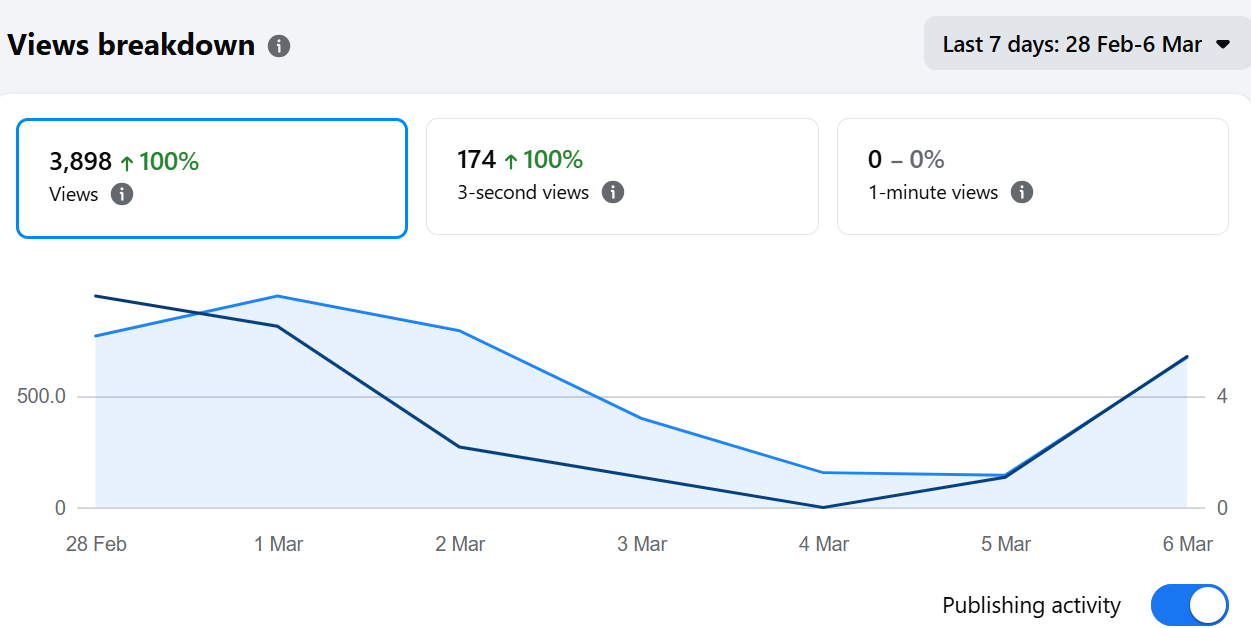Screen dimensions: 1251x628
Task: Click info icon next to 3-second views
Action: (x=613, y=192)
